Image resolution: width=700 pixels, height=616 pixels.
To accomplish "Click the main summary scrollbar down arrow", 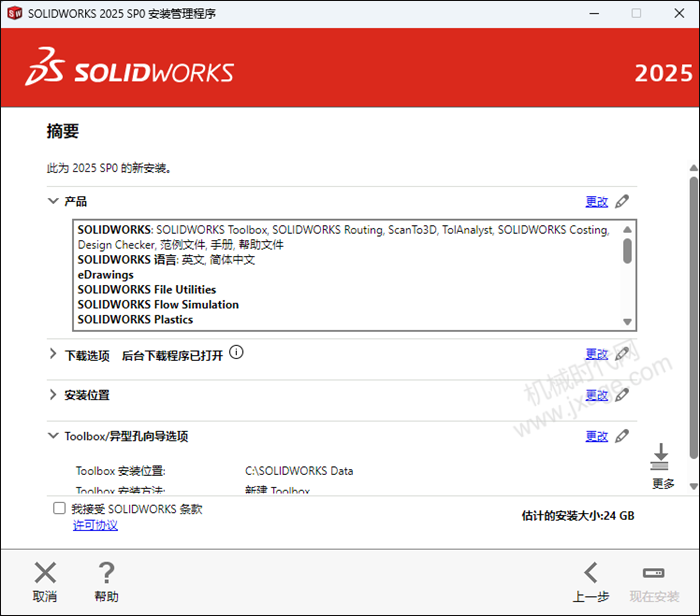I will coord(693,487).
